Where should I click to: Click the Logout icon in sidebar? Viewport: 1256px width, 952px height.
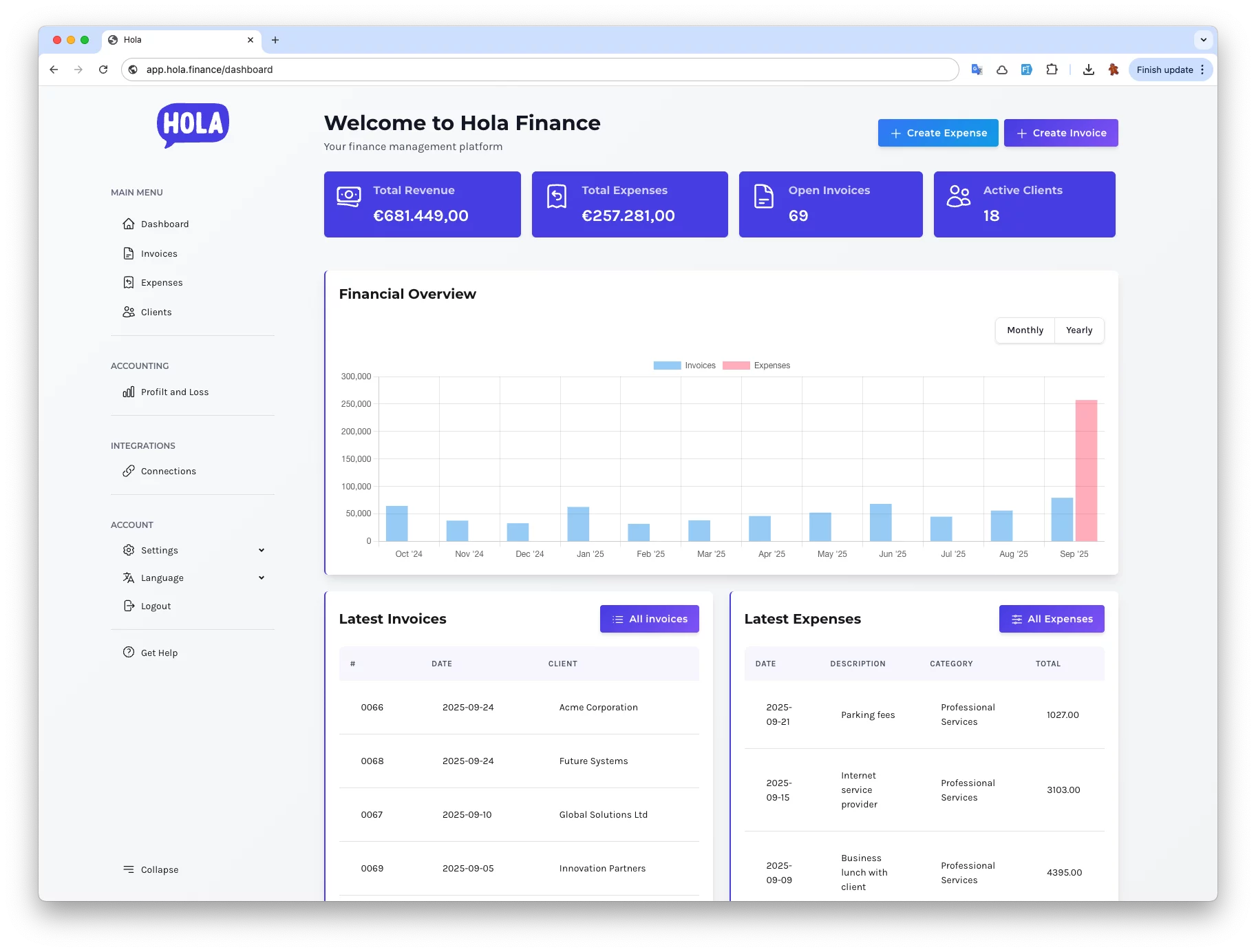click(129, 606)
